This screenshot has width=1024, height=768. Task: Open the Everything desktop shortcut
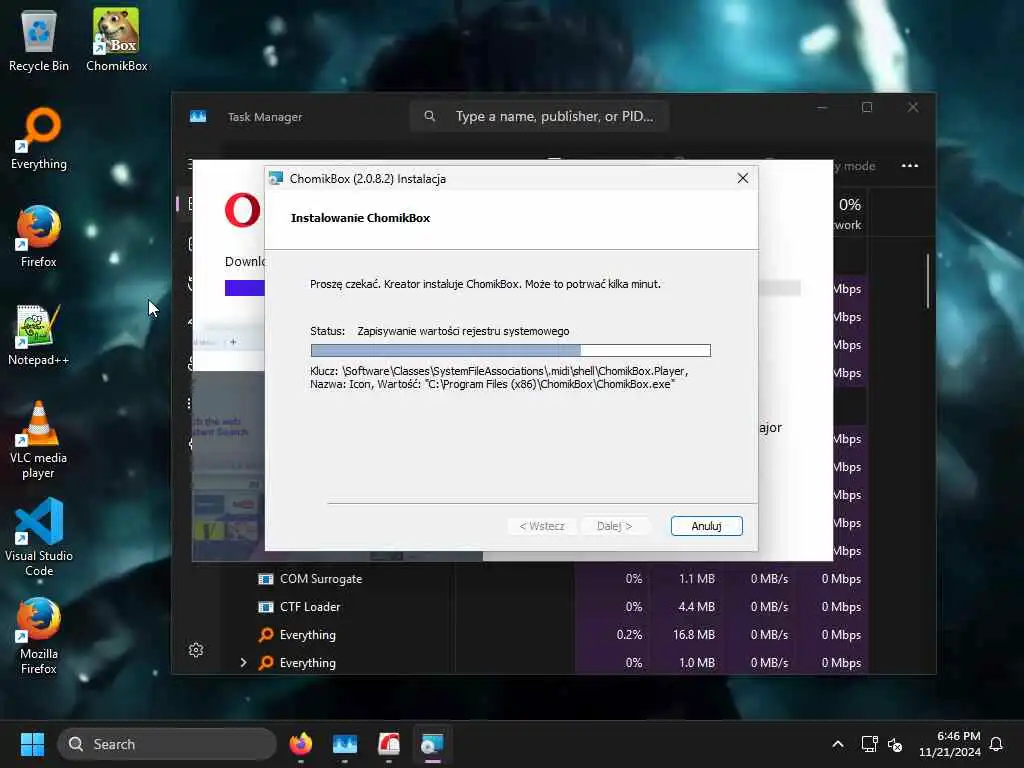(39, 139)
